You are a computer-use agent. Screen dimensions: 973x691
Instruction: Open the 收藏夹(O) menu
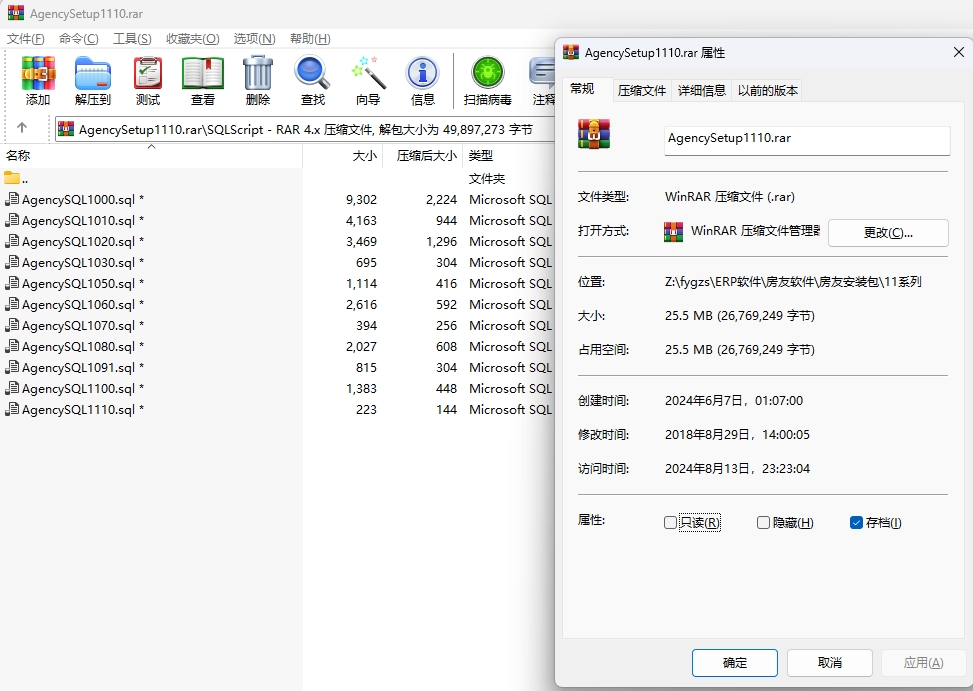[192, 38]
